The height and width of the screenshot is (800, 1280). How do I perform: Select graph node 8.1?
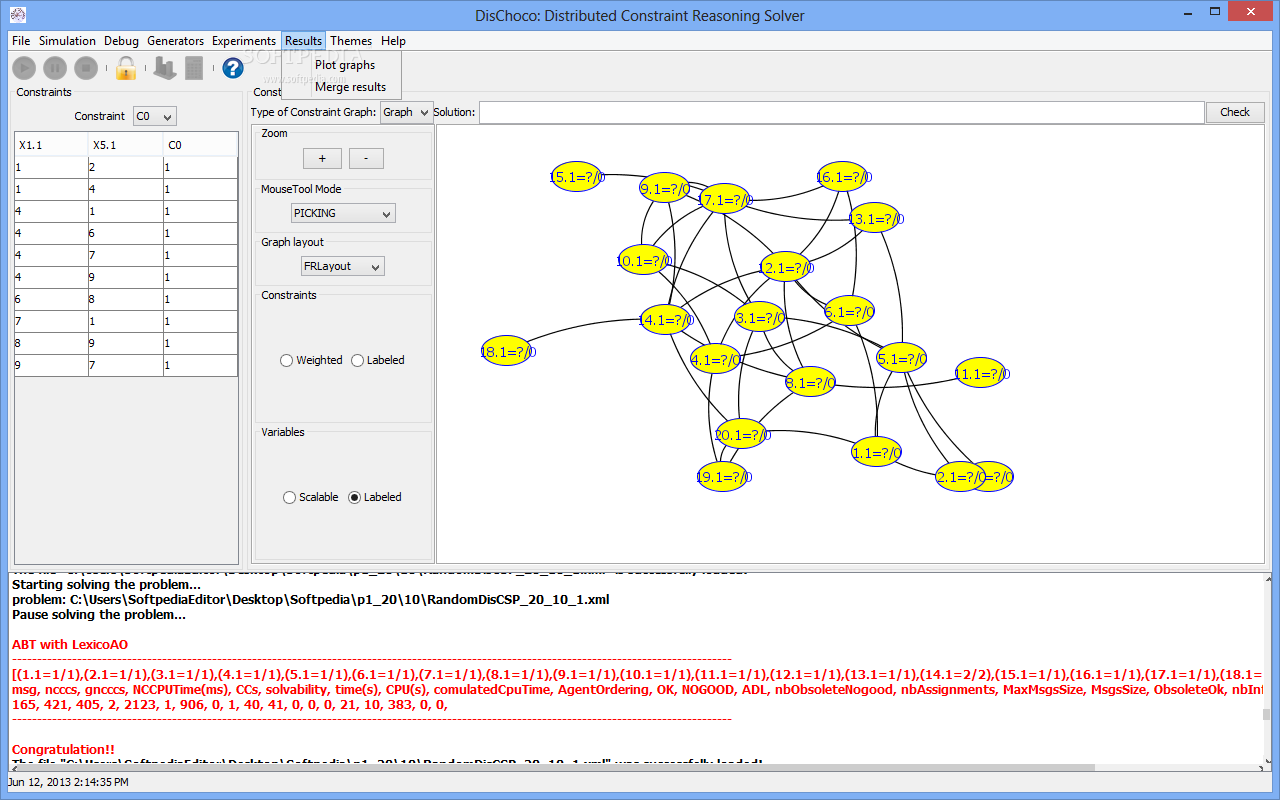(x=810, y=381)
